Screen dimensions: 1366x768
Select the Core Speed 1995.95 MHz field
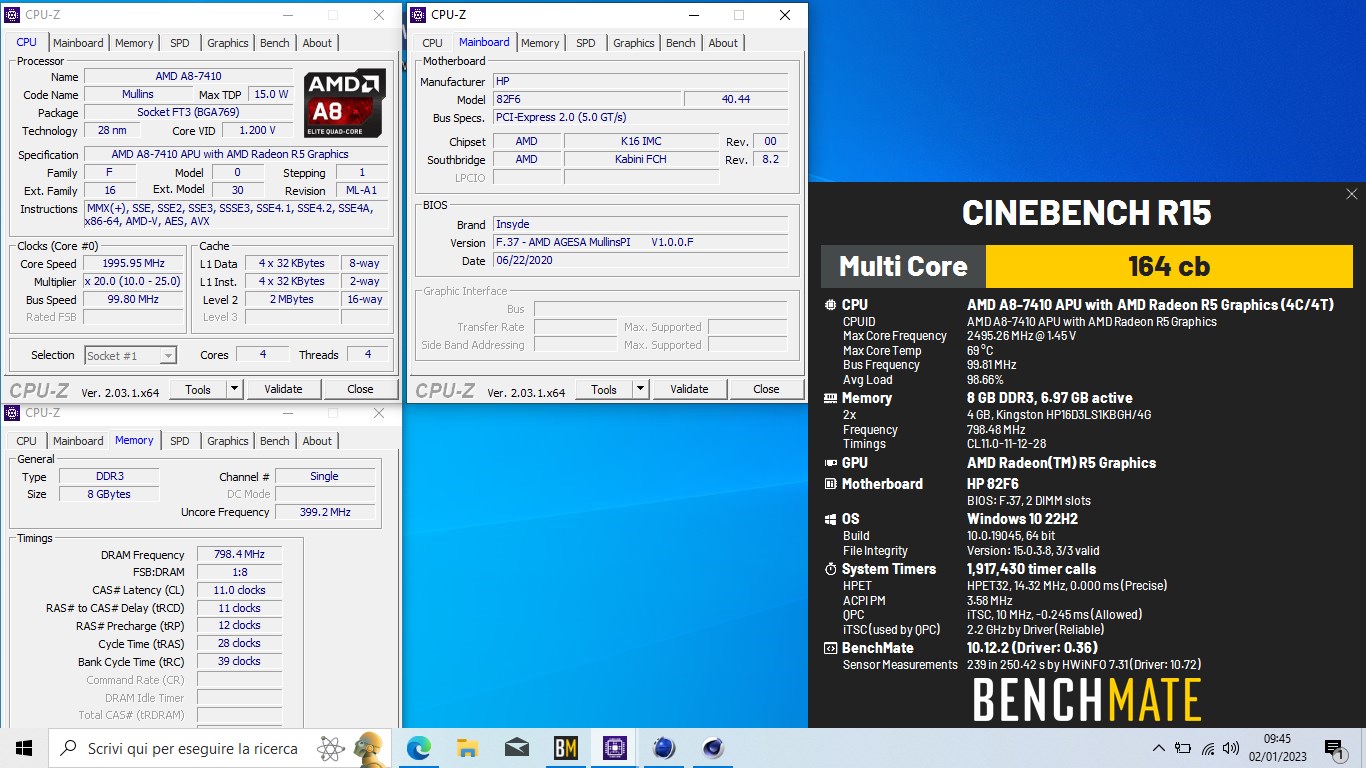[x=134, y=264]
